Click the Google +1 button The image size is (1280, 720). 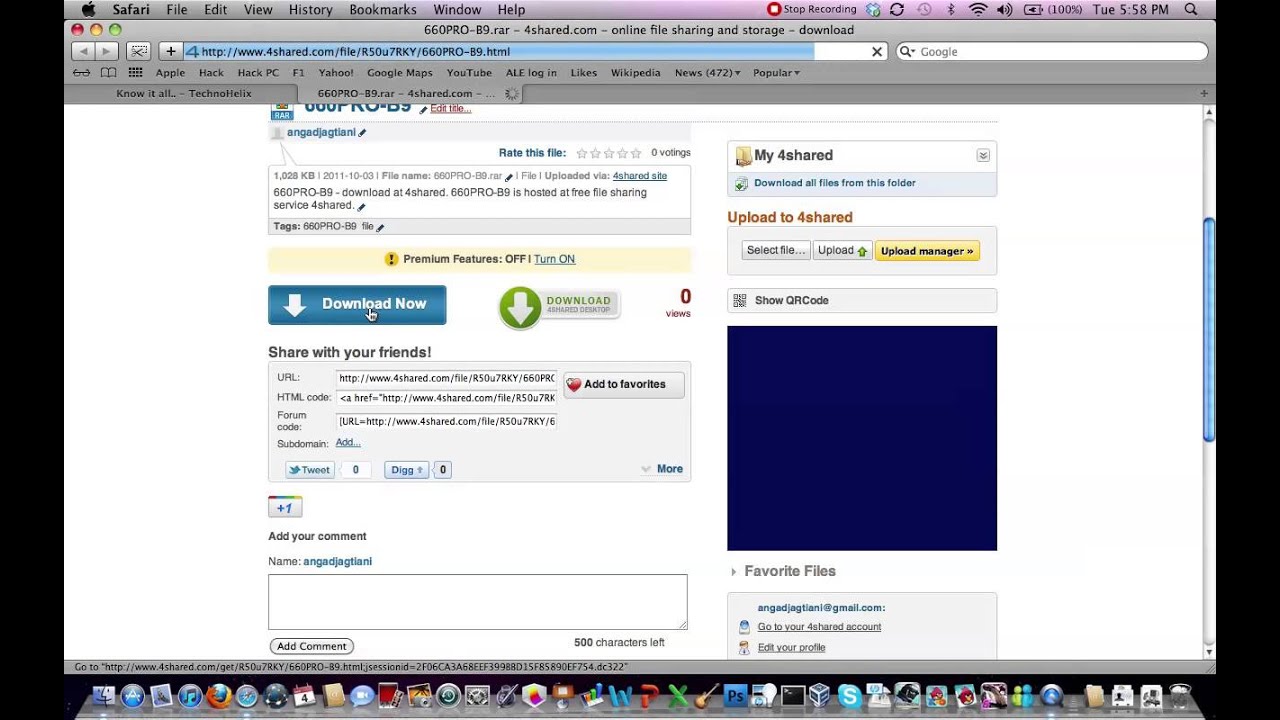[285, 507]
